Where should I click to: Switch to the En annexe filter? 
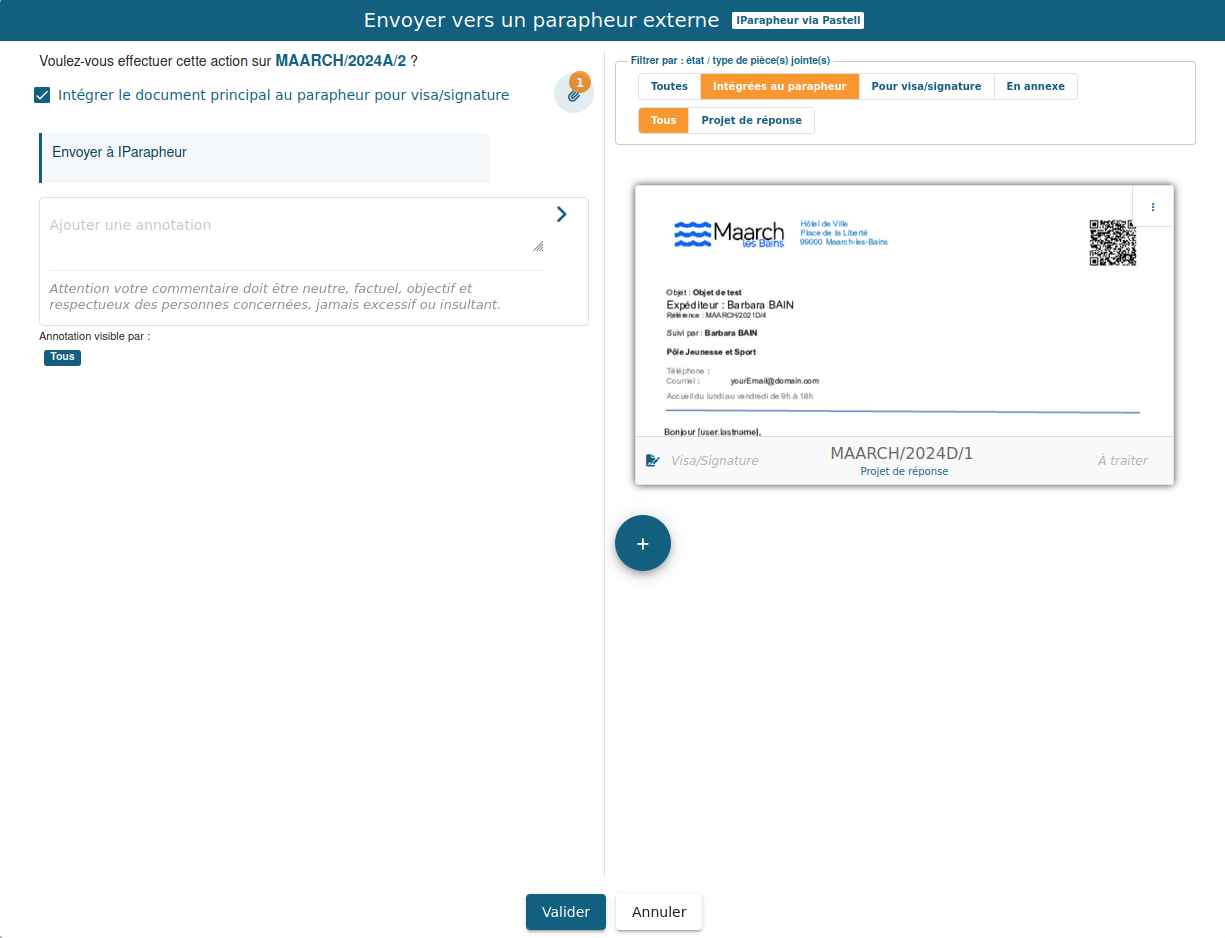(x=1035, y=87)
